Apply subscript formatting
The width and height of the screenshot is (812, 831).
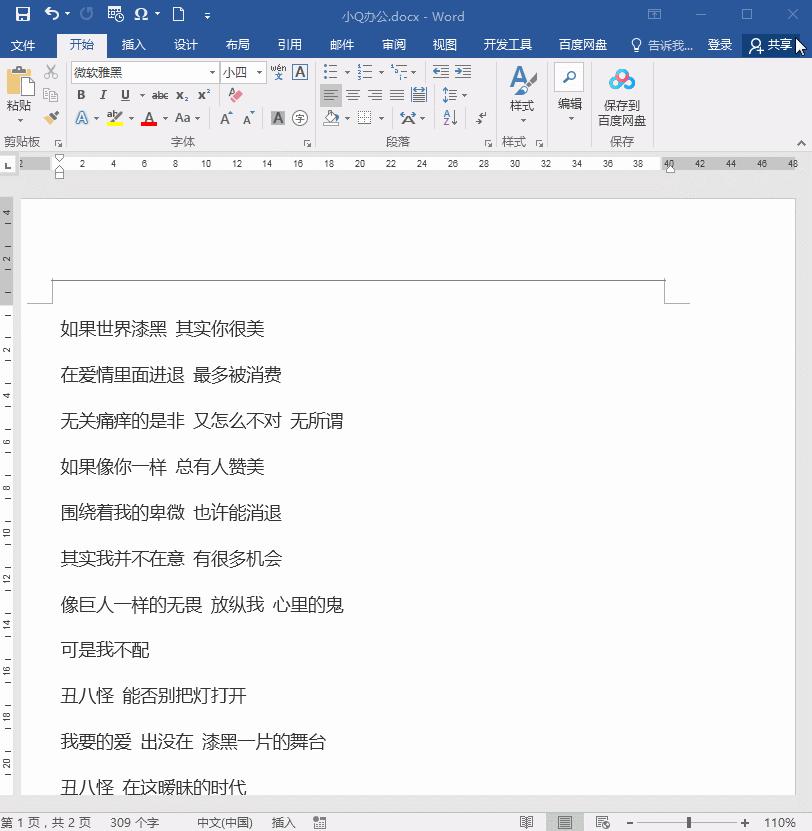(182, 95)
